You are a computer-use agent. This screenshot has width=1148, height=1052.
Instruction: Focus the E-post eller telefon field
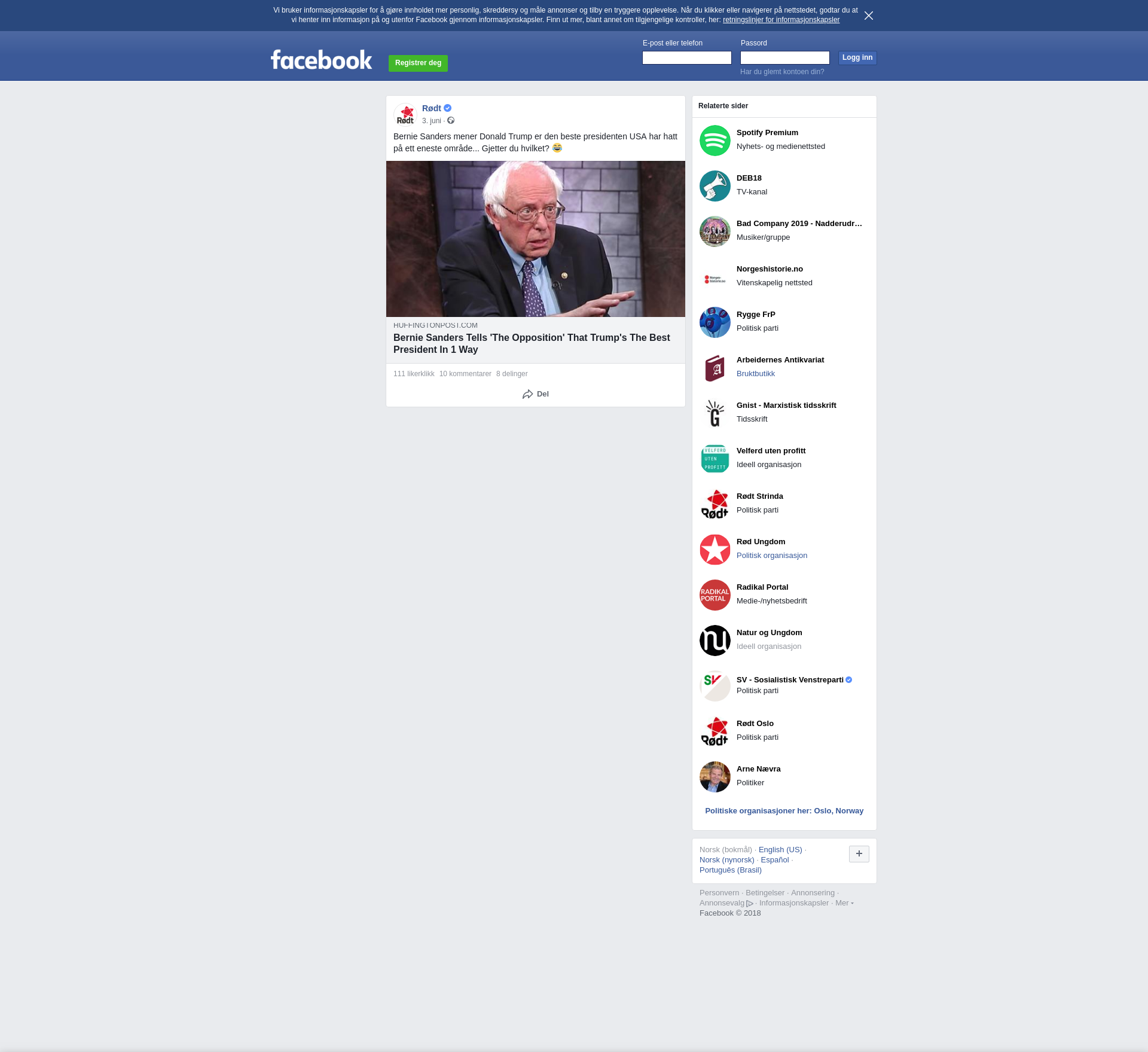click(686, 58)
